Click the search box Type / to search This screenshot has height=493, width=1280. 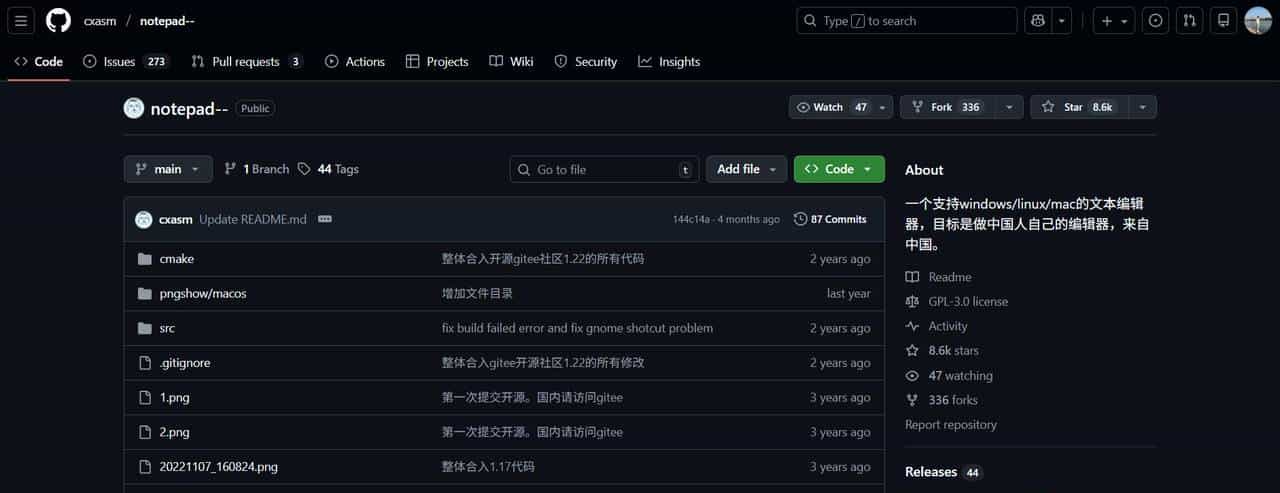coord(906,21)
